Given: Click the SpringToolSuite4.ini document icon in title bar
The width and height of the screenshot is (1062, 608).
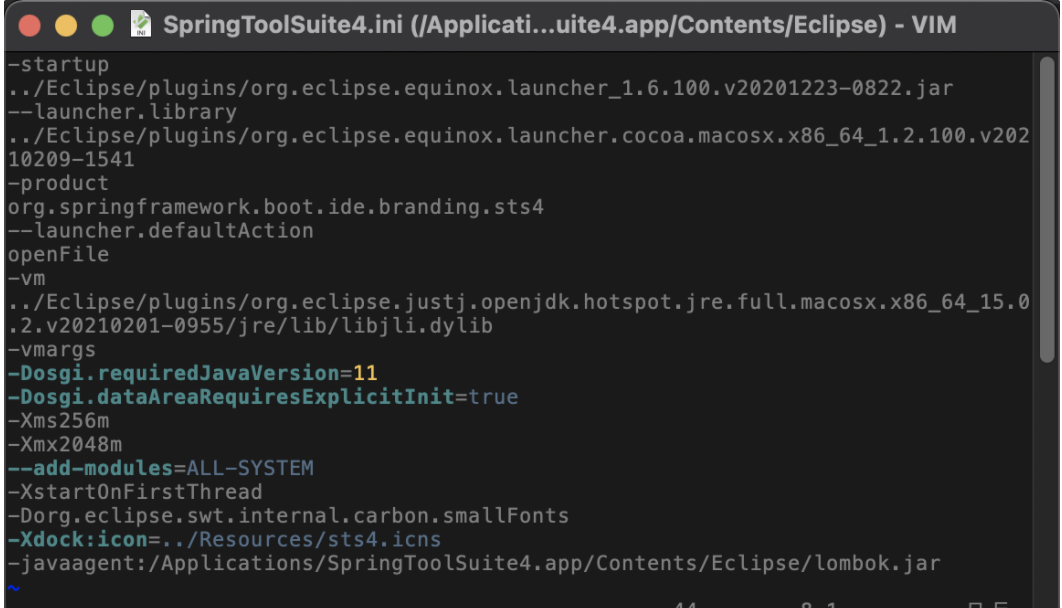Looking at the screenshot, I should click(x=141, y=24).
